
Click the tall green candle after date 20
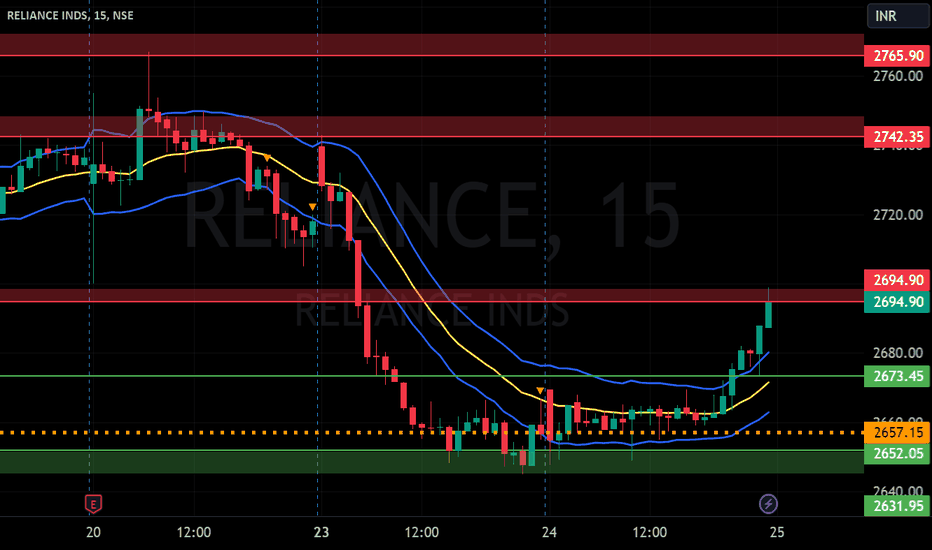pyautogui.click(x=140, y=144)
